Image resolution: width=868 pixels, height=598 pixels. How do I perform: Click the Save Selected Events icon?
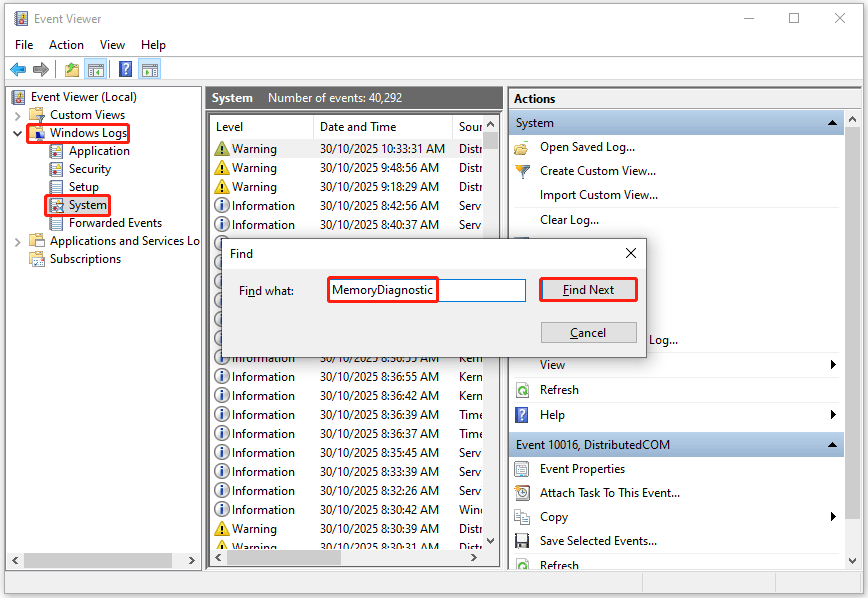[522, 541]
